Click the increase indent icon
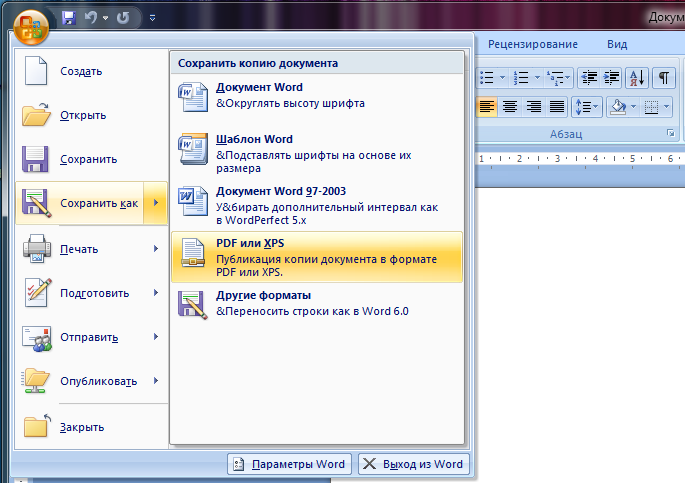Screen dimensions: 685x483 [x=612, y=78]
